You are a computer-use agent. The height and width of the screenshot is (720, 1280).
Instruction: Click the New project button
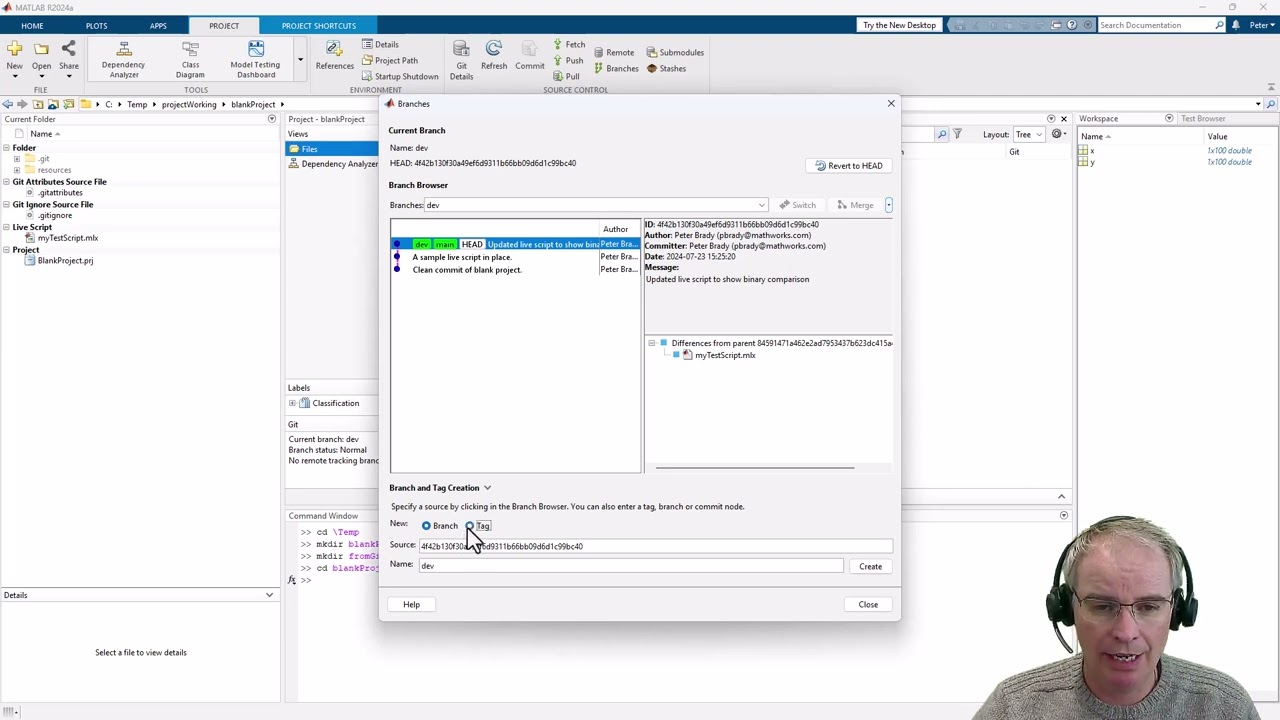coord(14,55)
